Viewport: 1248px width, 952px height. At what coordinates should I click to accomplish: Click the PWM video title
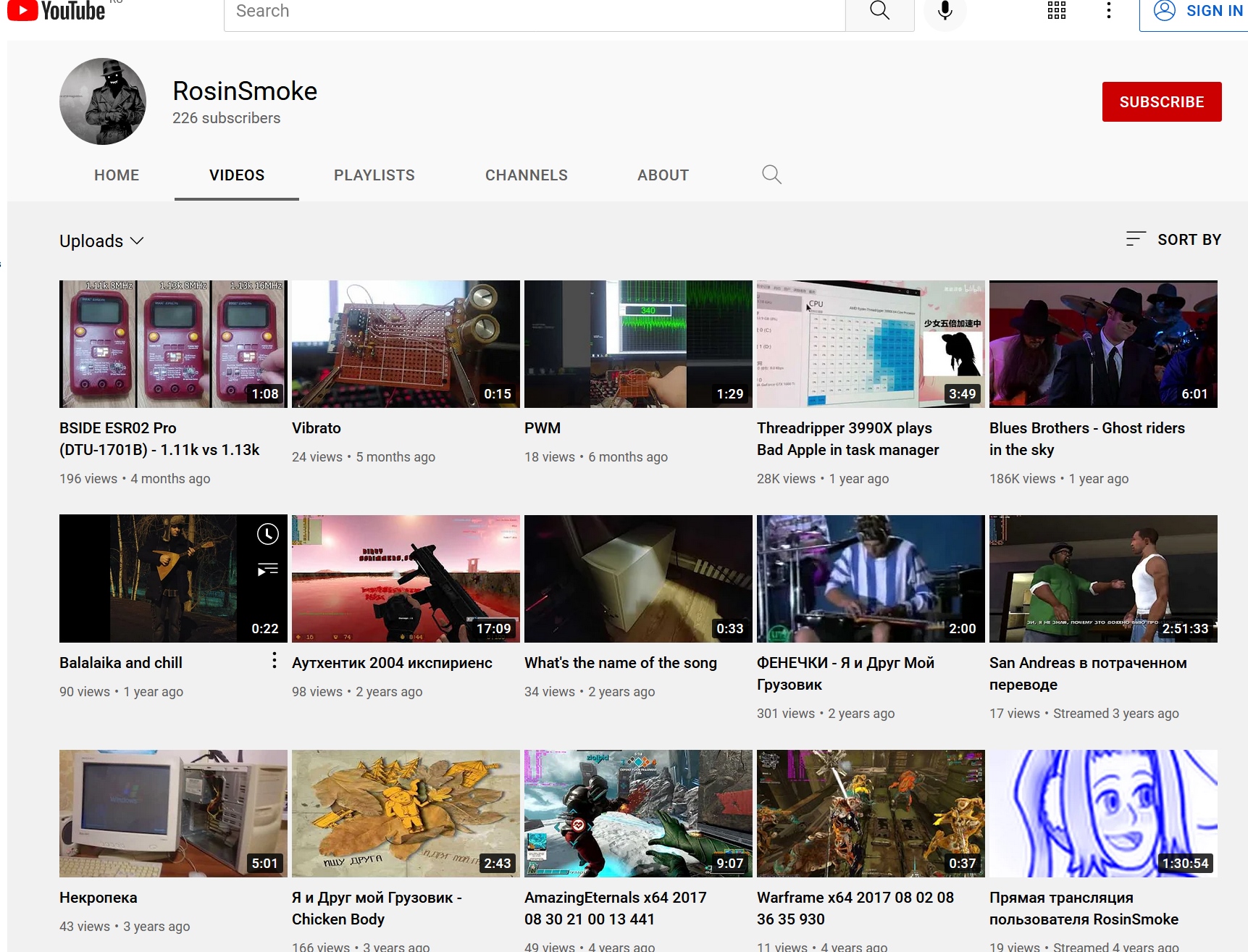click(x=543, y=428)
